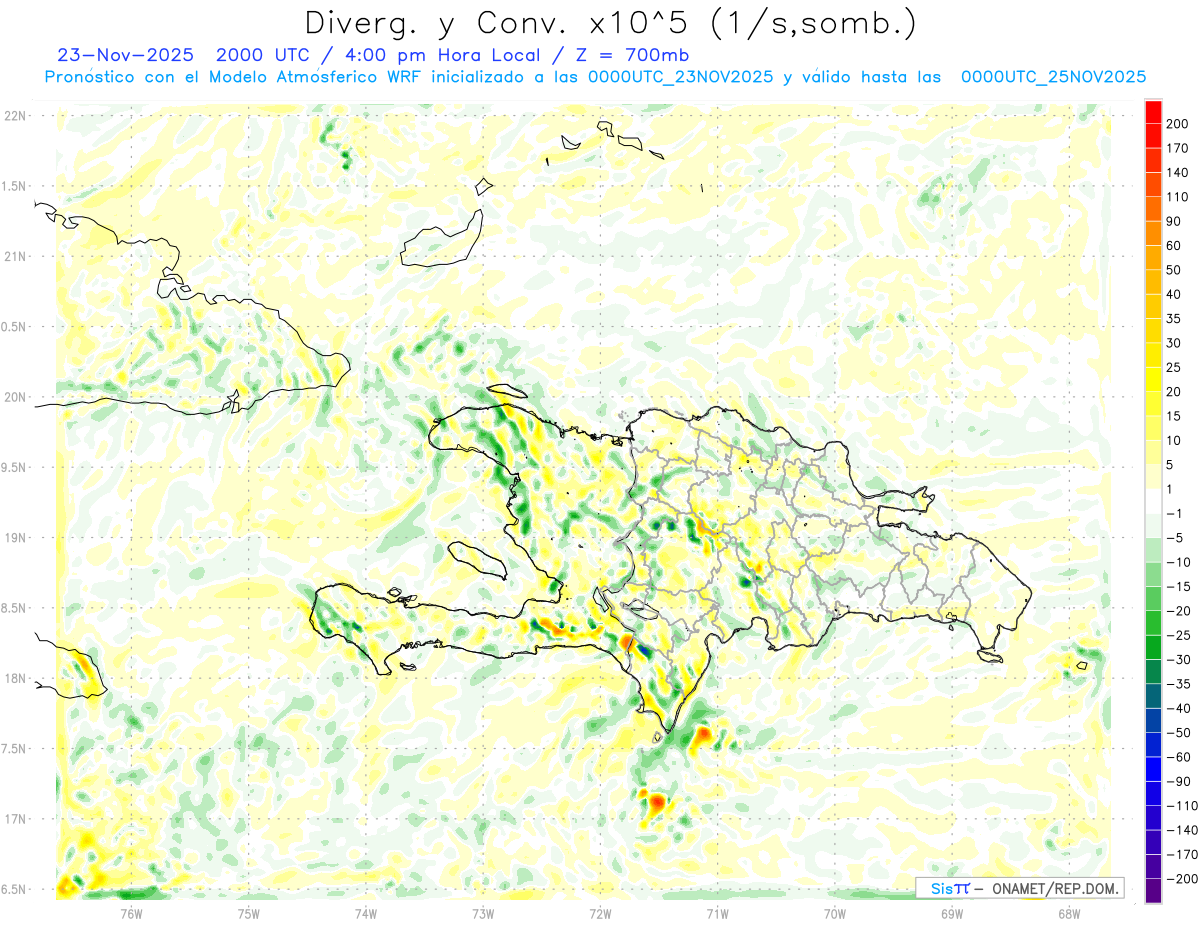
Task: Click the '20N' latitude axis label
Action: 15,397
